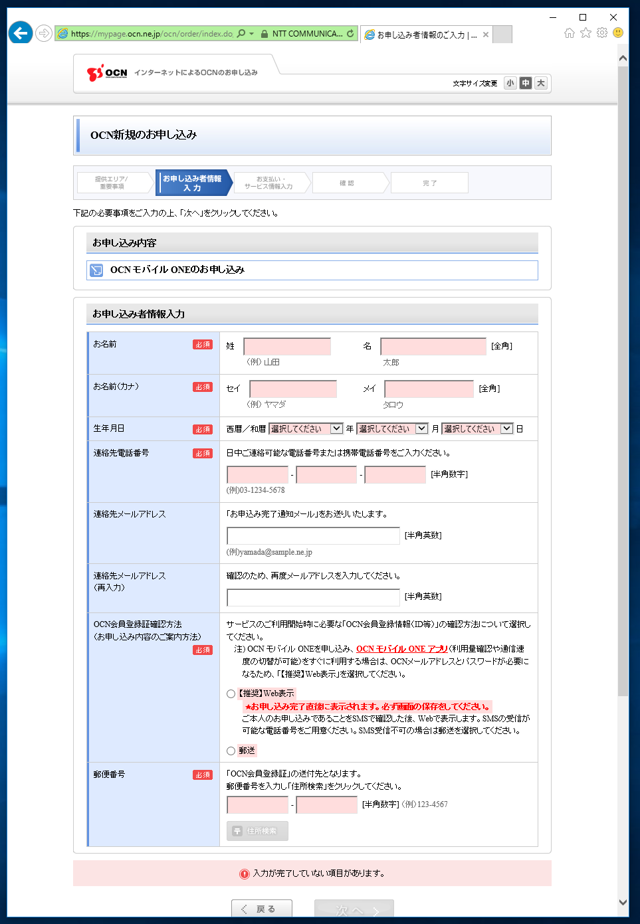640x924 pixels.
Task: Click the red error exclamation icon
Action: tap(244, 874)
